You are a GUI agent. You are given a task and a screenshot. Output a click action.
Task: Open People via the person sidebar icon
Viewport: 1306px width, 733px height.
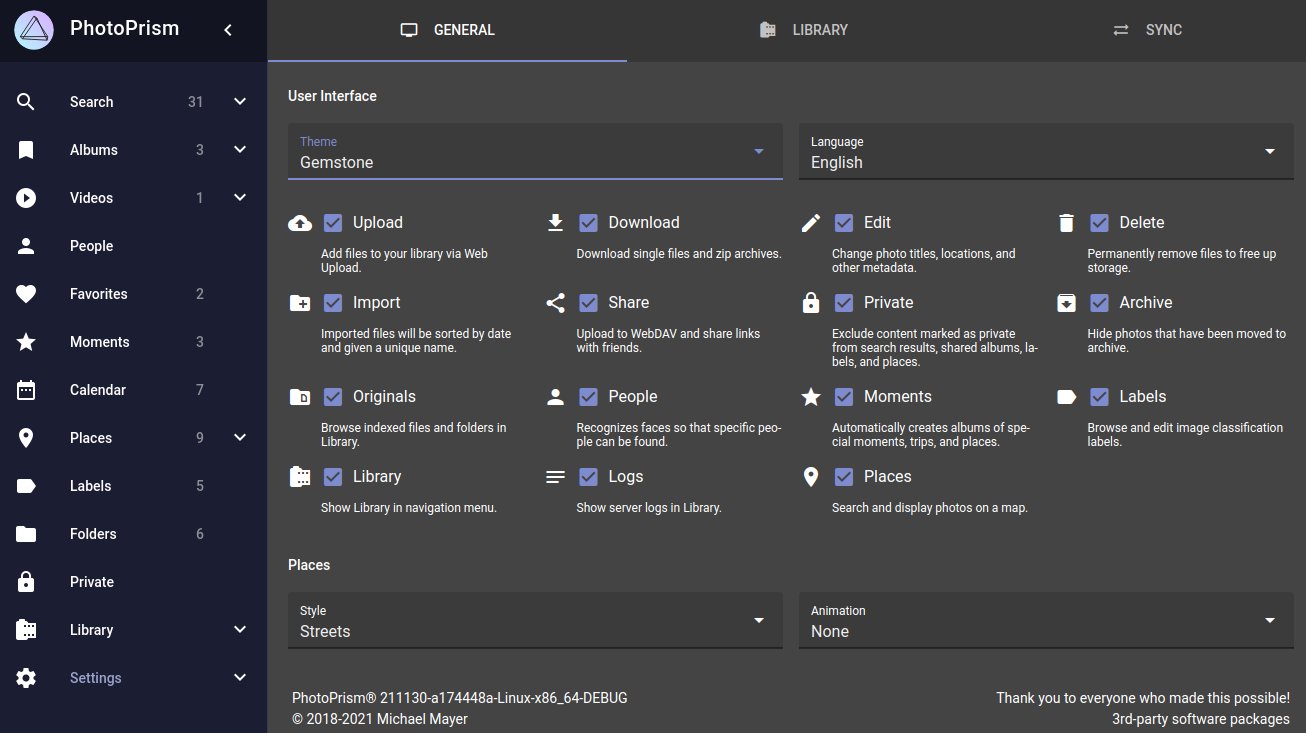click(26, 246)
